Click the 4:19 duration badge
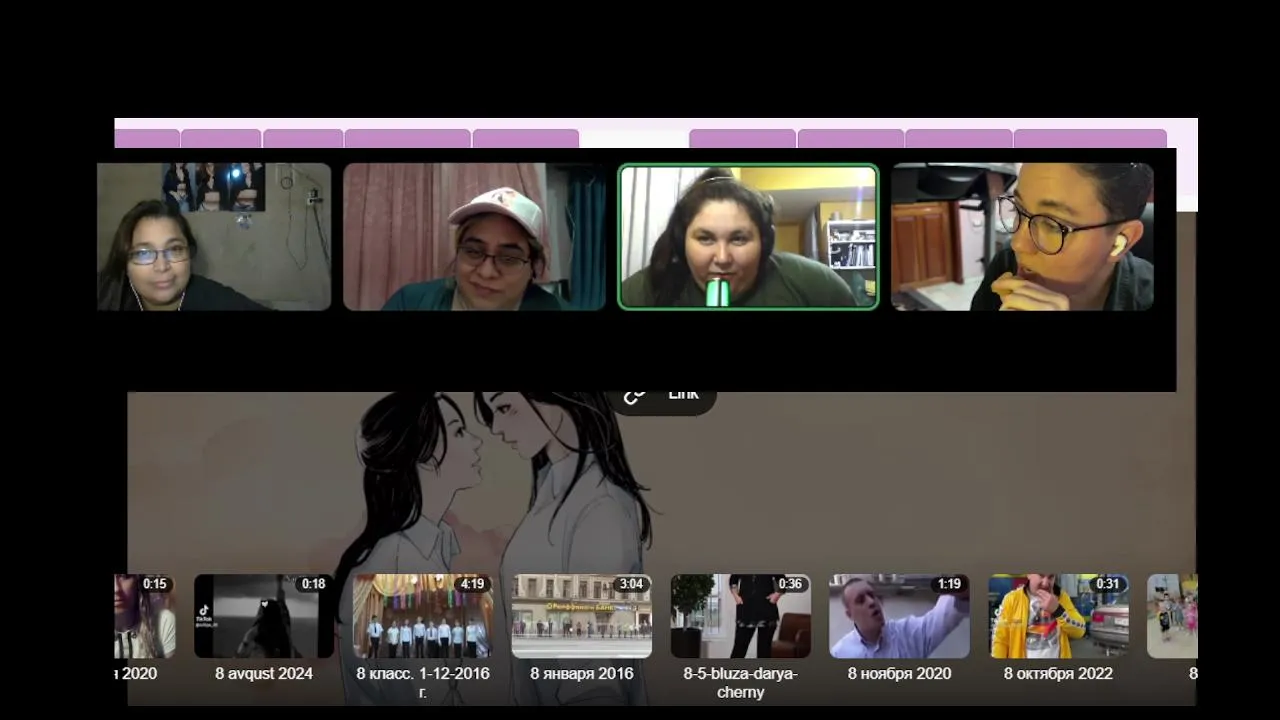The height and width of the screenshot is (720, 1280). (472, 584)
